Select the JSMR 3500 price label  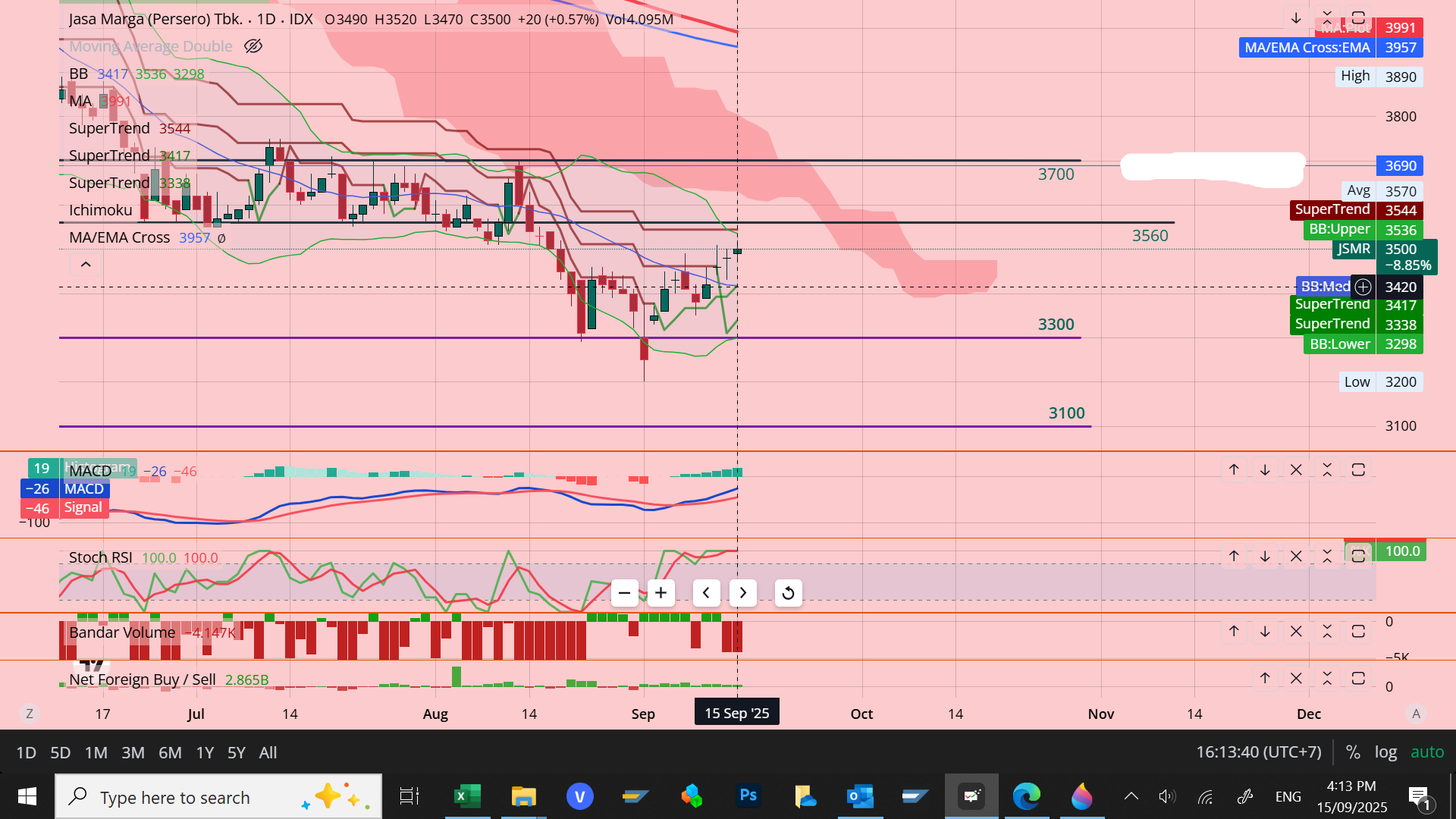point(1385,257)
